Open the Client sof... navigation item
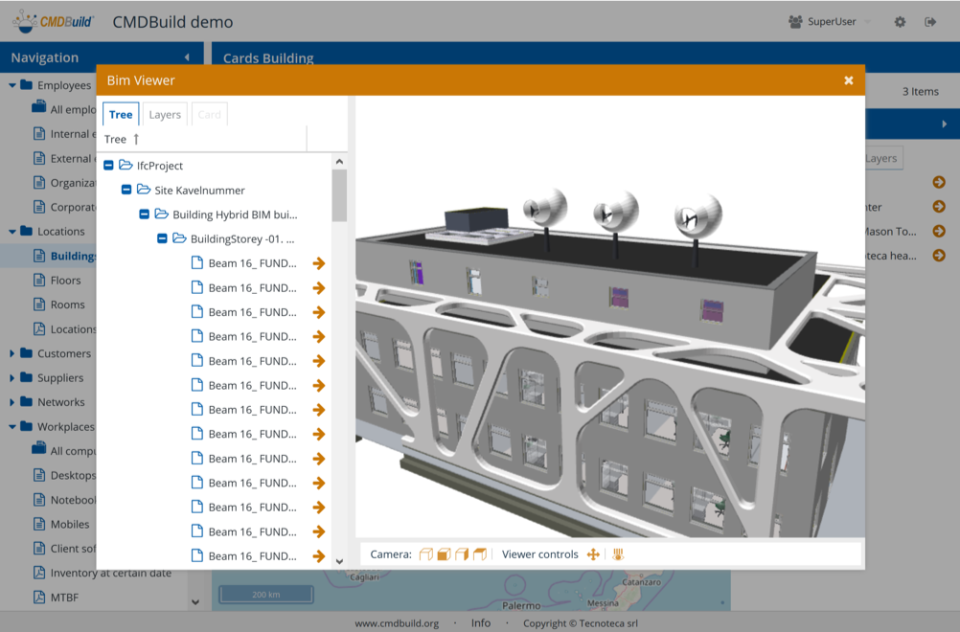 (73, 548)
